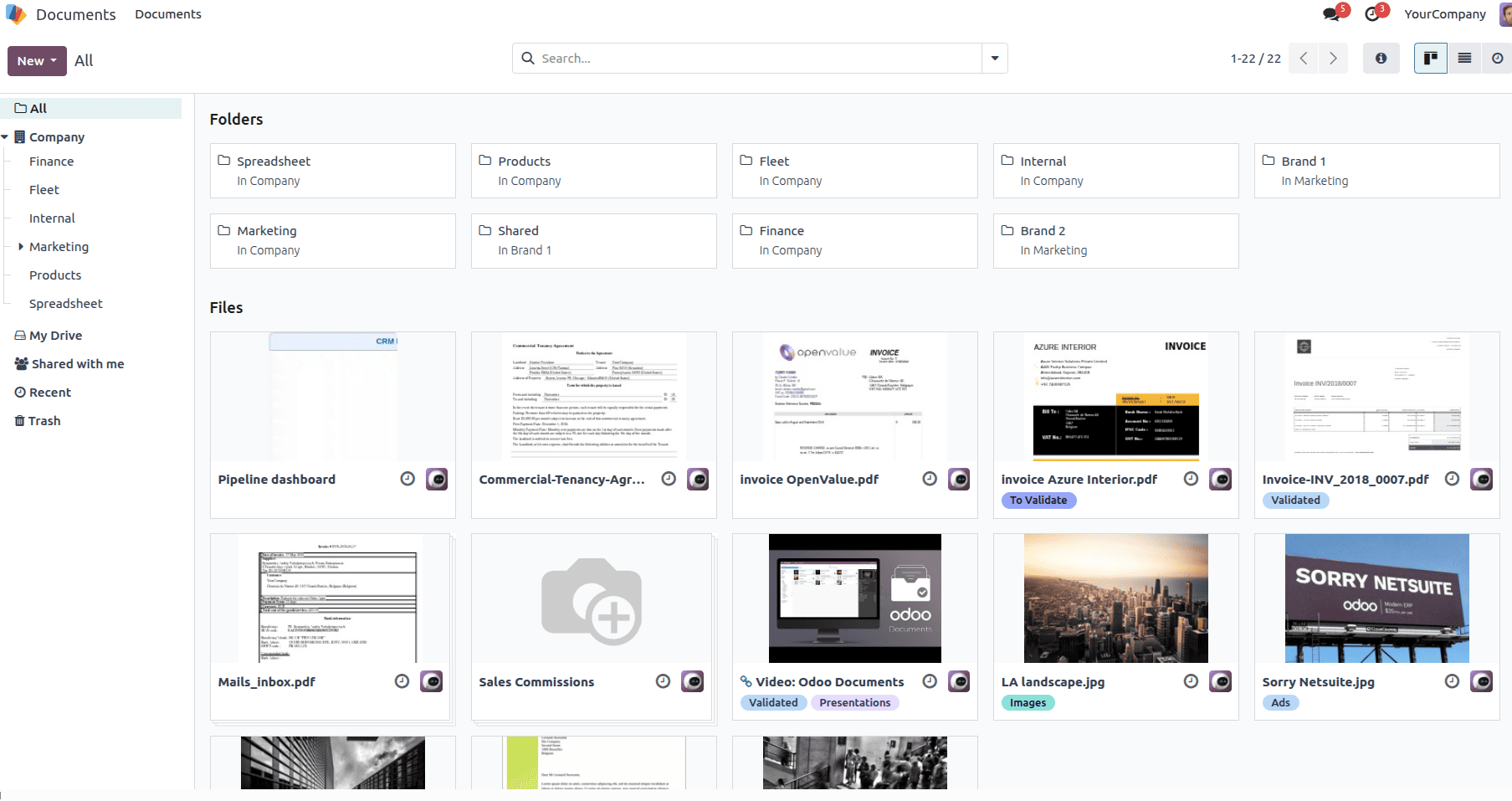Viewport: 1512px width, 801px height.
Task: Open the Sorry Netsuite.jpg thumbnail
Action: [1377, 598]
